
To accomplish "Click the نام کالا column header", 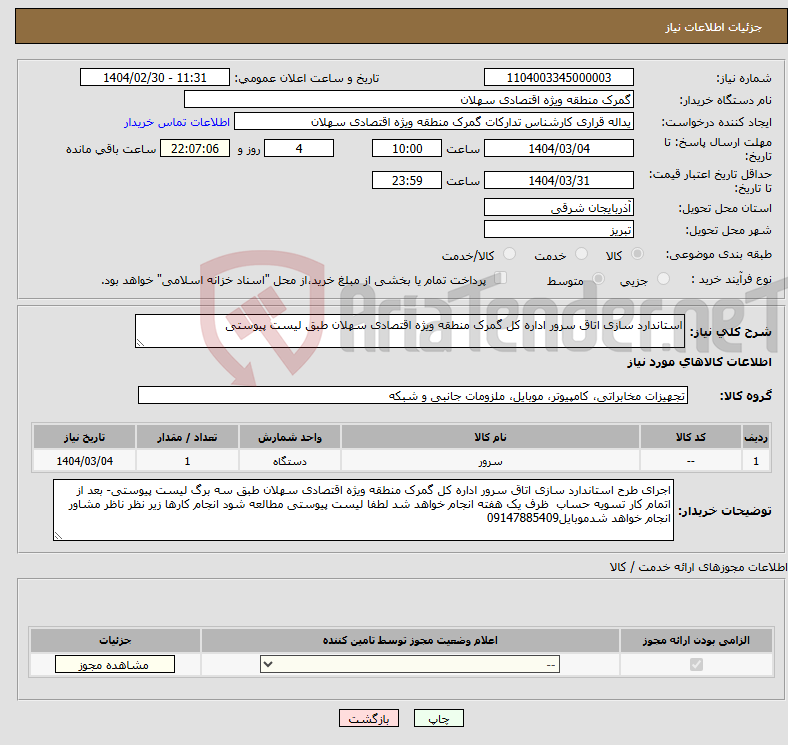I will (490, 437).
